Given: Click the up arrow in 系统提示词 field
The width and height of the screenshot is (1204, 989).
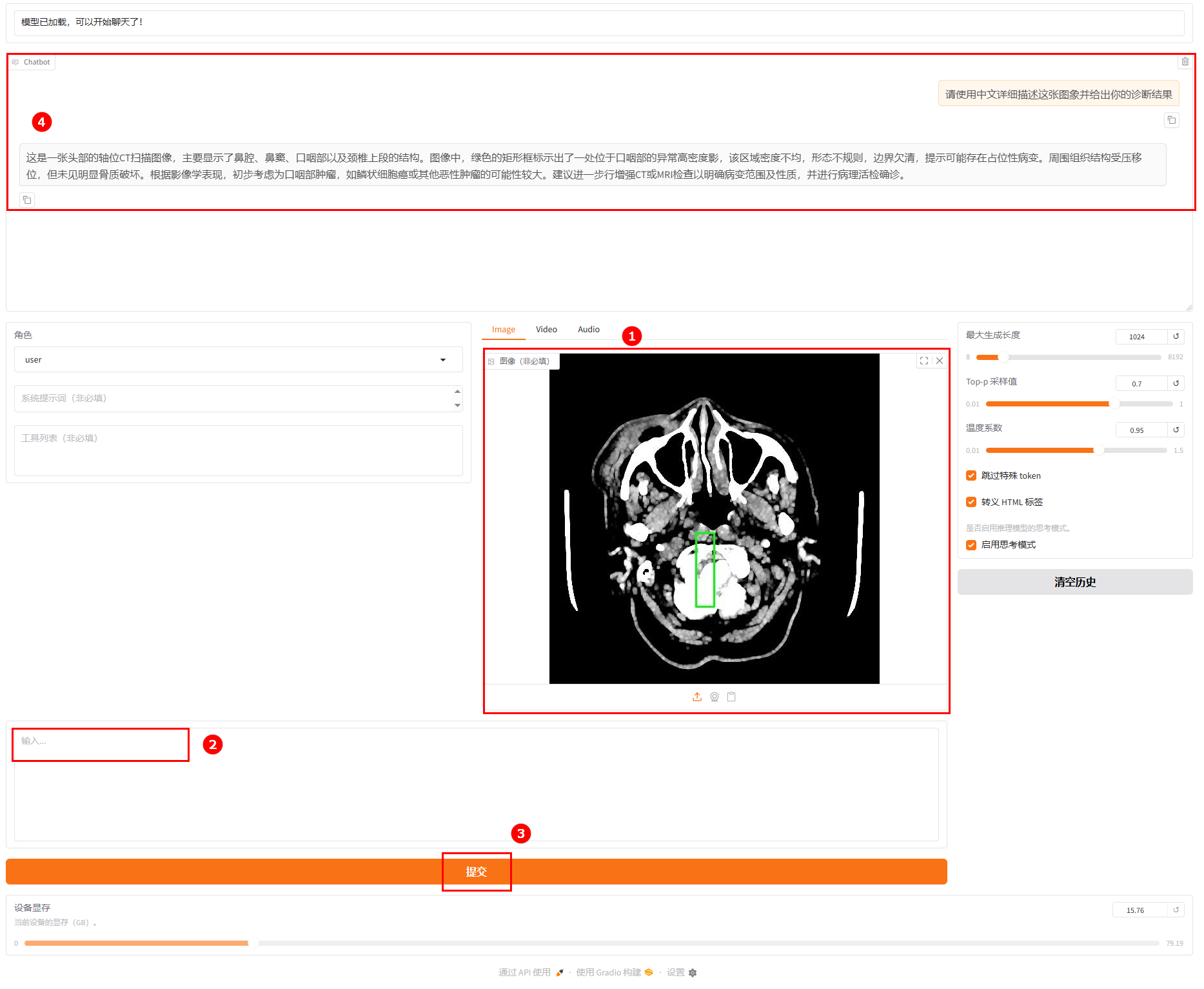Looking at the screenshot, I should click(x=457, y=392).
